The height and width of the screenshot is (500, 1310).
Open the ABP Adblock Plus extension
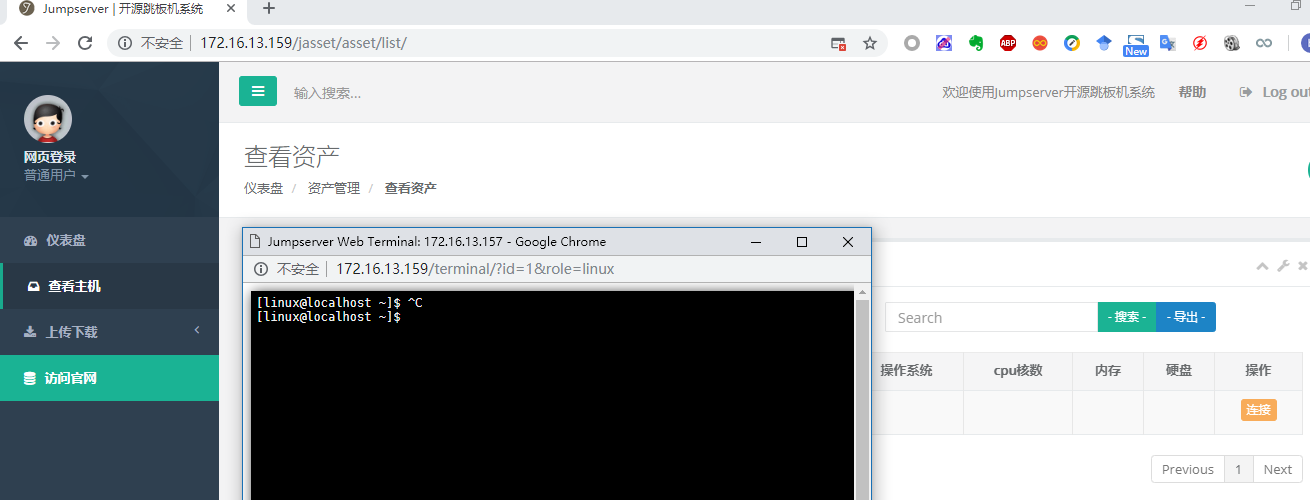point(1008,43)
